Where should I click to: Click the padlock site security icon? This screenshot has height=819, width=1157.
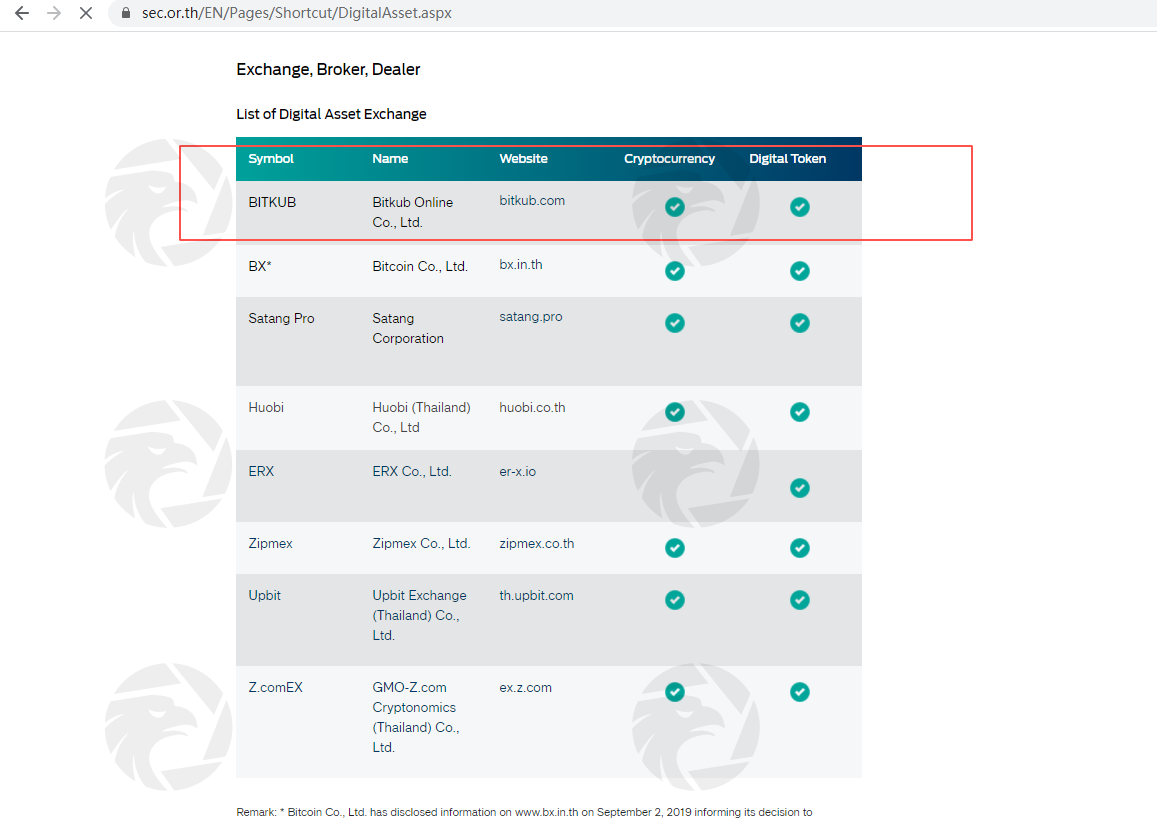pos(126,13)
